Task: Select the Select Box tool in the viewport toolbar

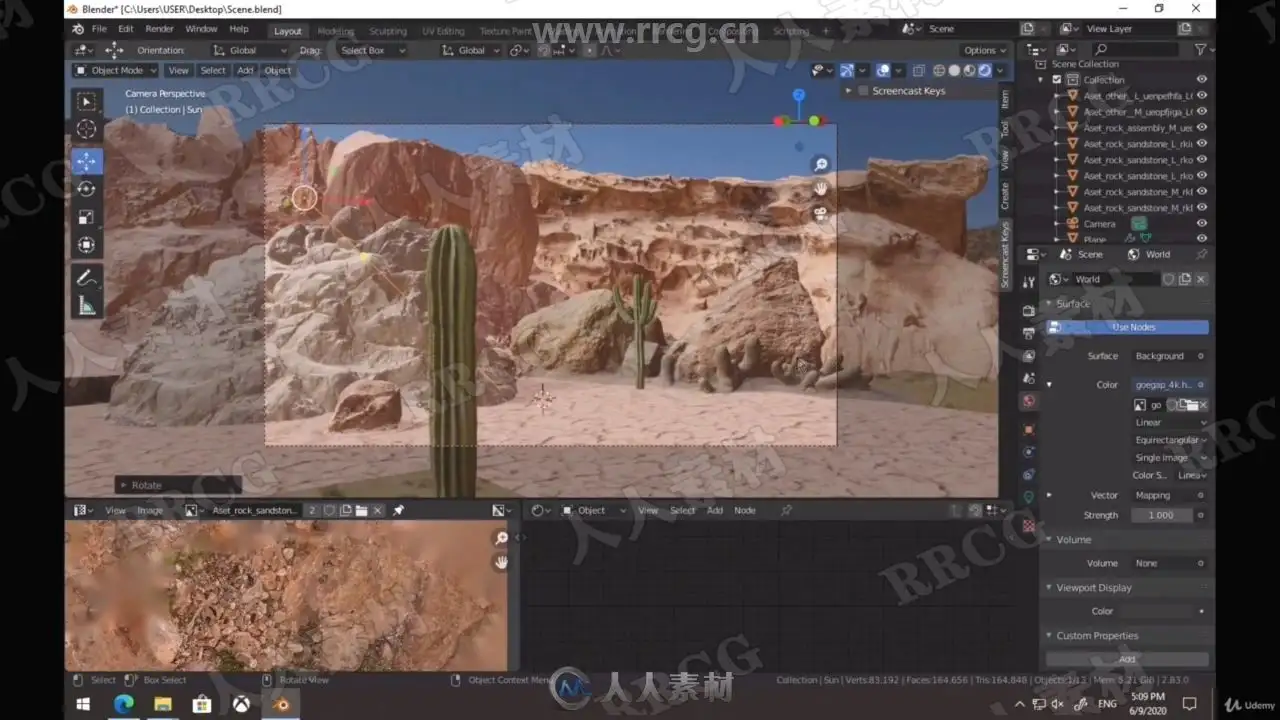Action: click(87, 101)
